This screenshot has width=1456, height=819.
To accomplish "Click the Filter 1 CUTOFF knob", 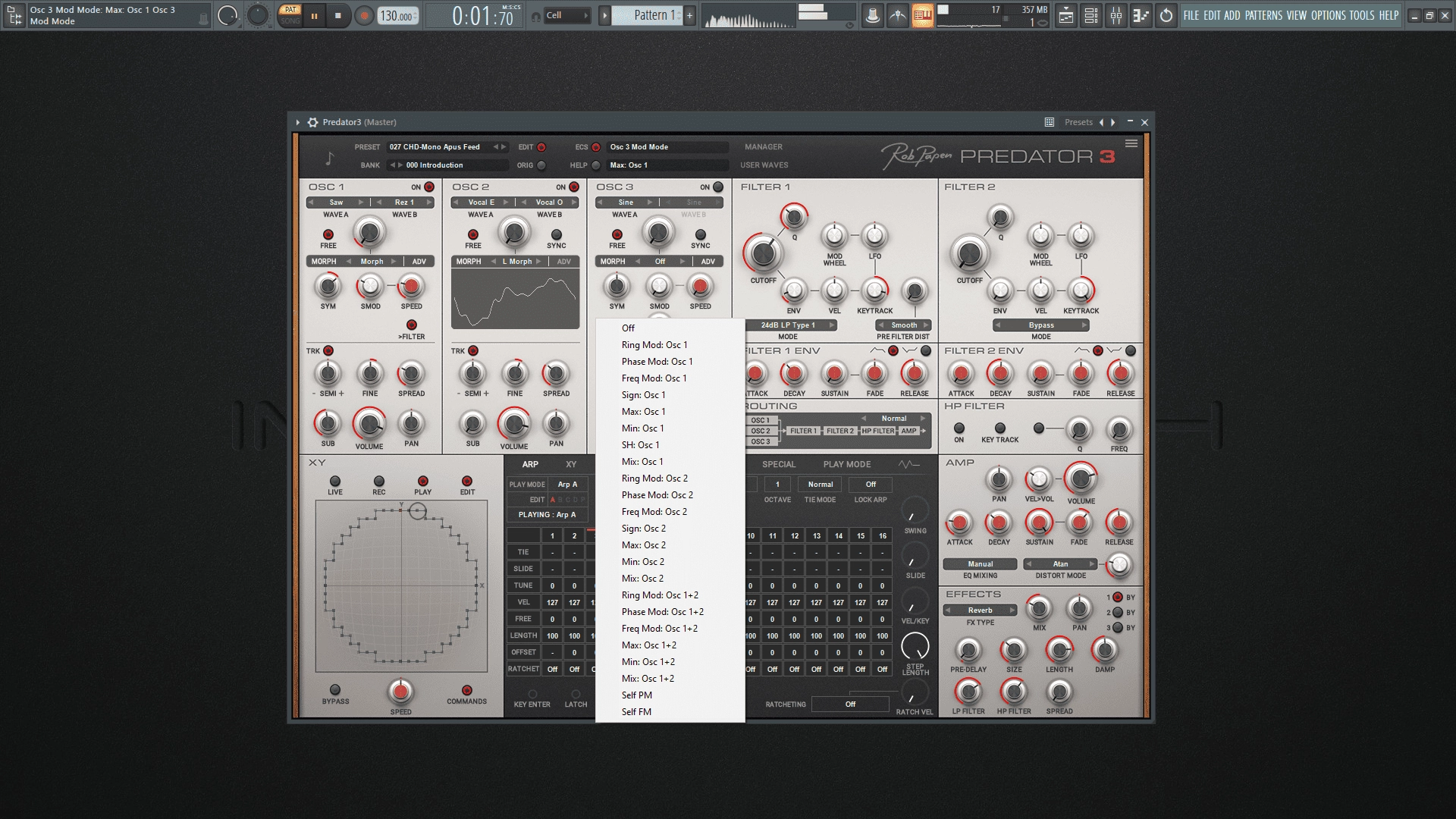I will pyautogui.click(x=763, y=254).
